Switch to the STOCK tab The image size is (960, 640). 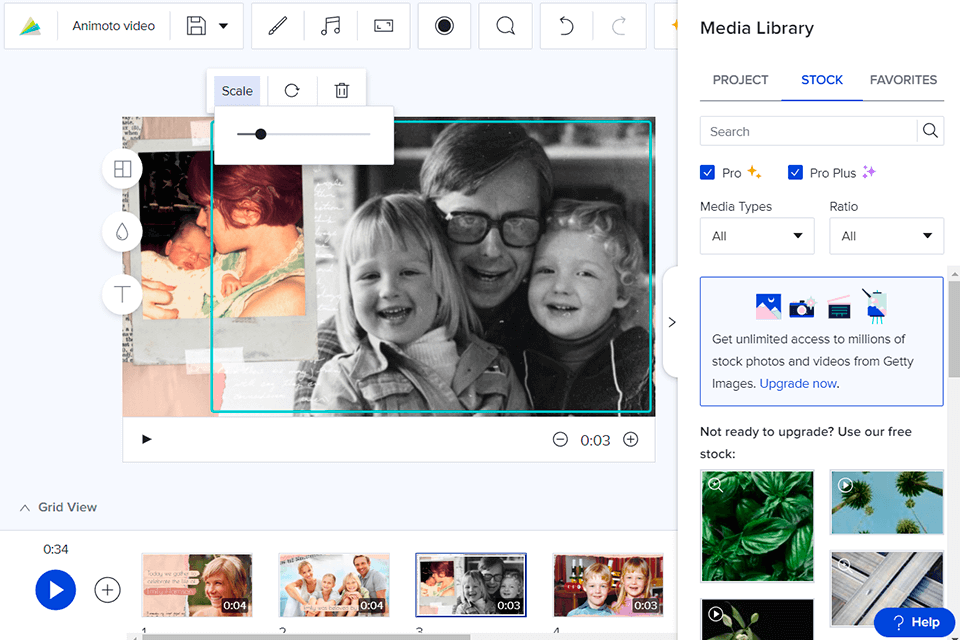(x=822, y=80)
